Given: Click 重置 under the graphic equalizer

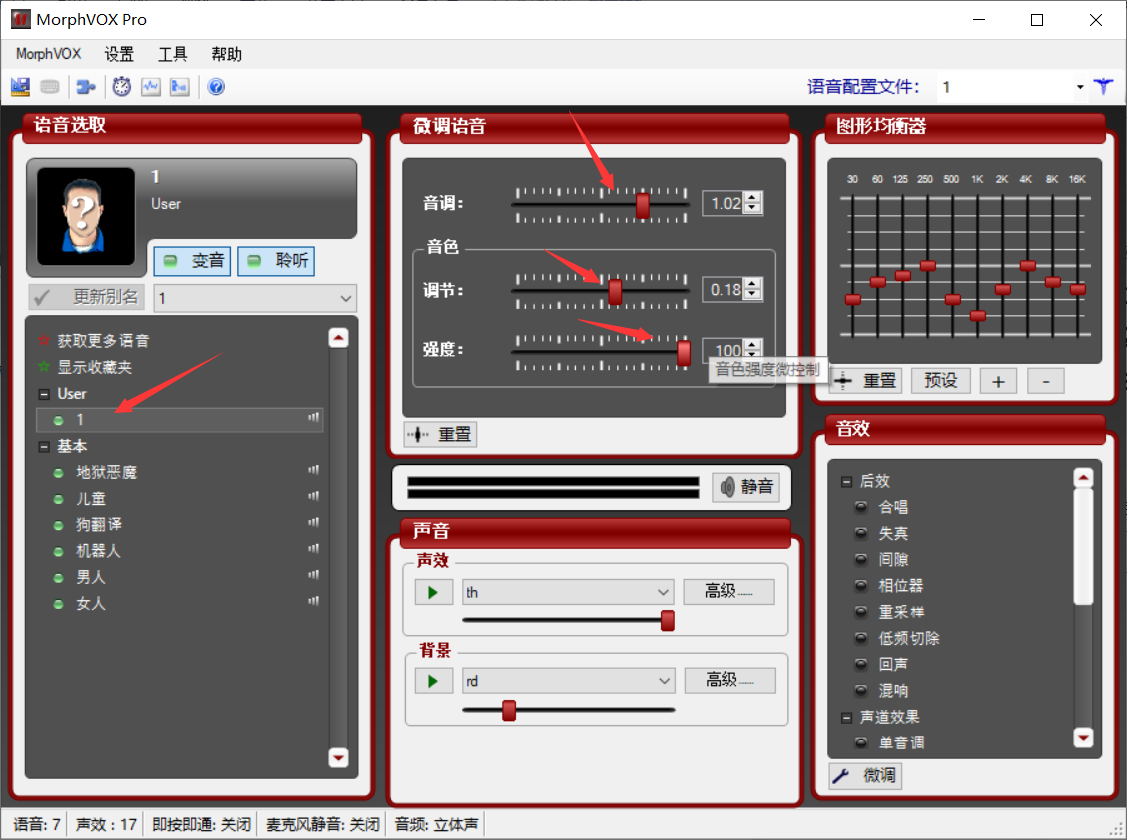Looking at the screenshot, I should [x=865, y=381].
